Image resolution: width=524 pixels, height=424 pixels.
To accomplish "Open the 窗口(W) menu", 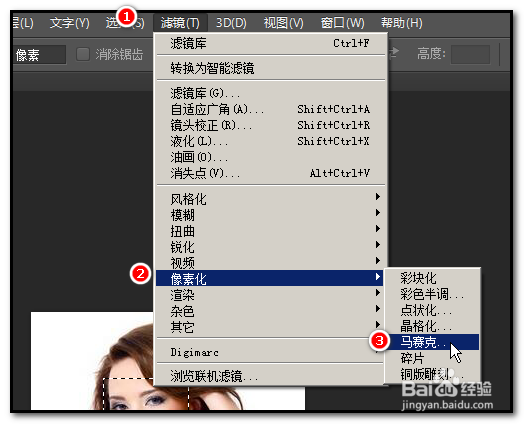I will 342,23.
